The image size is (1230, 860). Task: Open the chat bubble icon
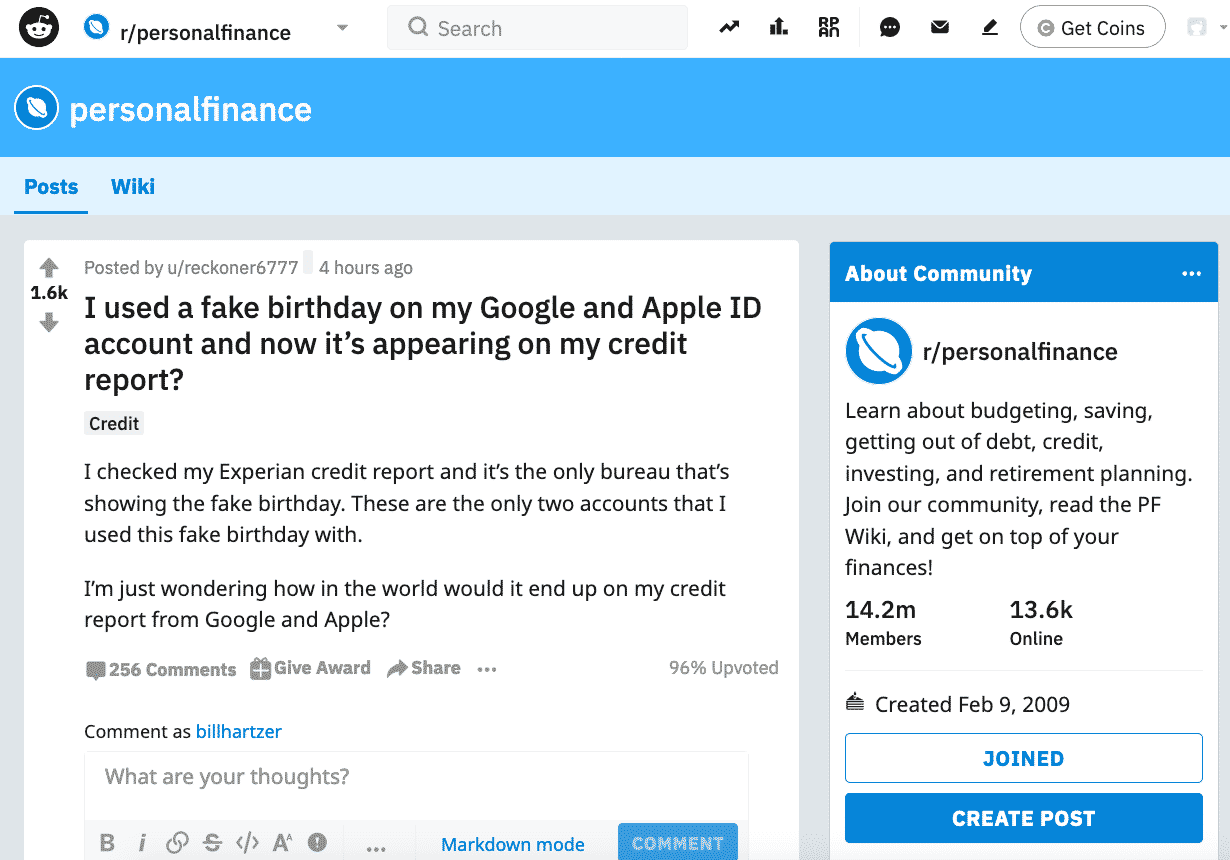(x=889, y=28)
